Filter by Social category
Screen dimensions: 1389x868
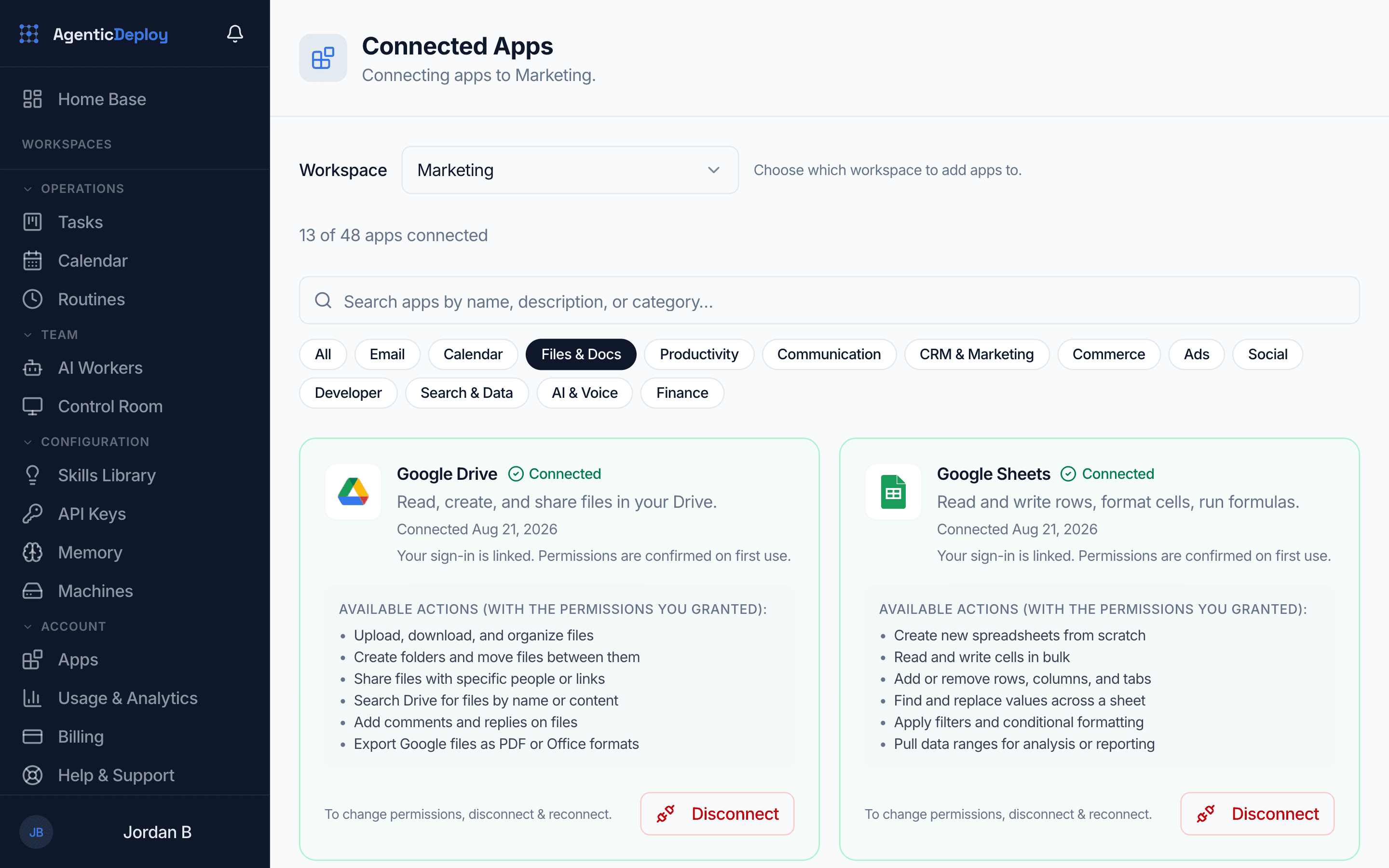(1267, 354)
